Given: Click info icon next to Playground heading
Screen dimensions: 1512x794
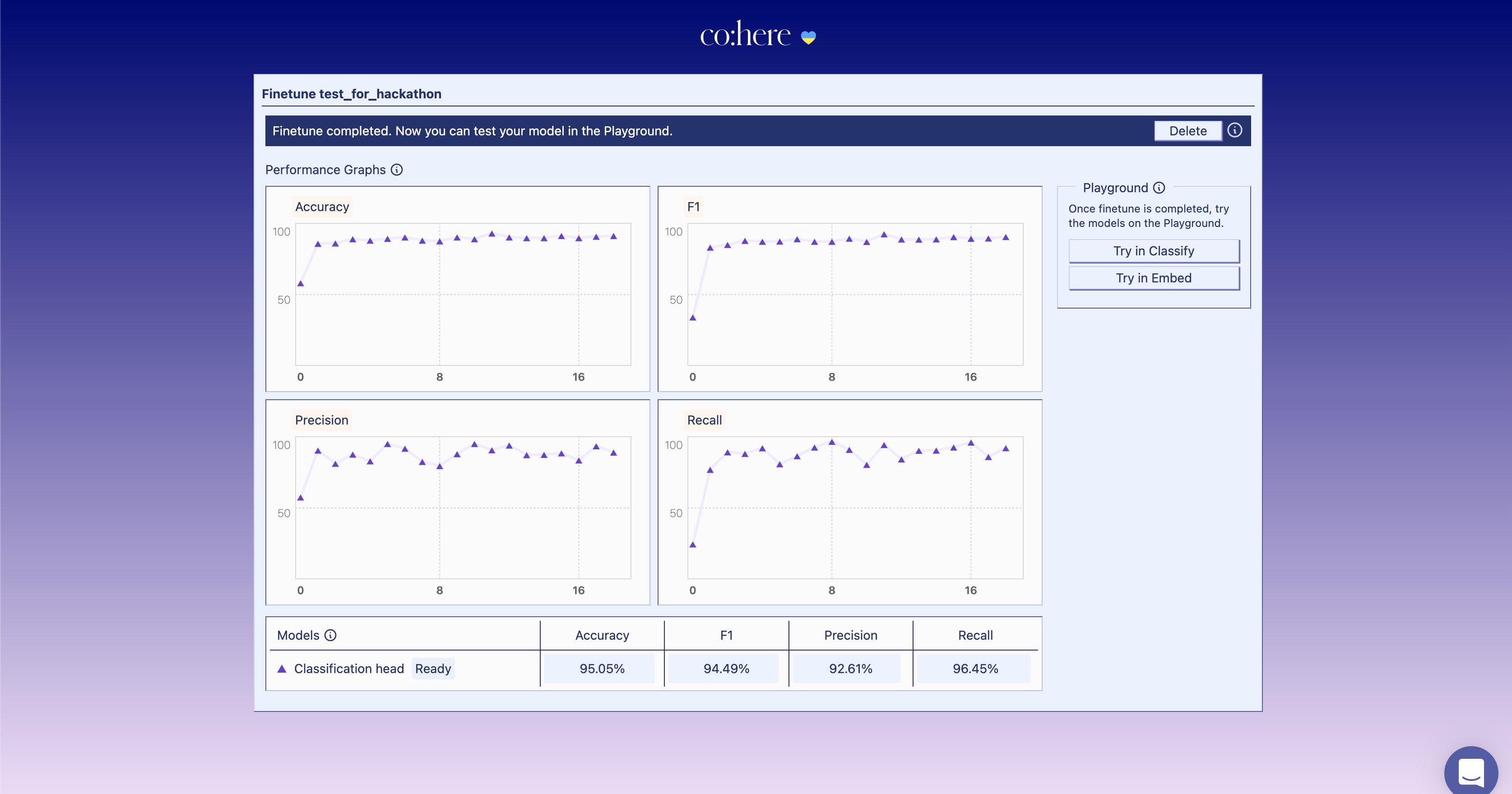Looking at the screenshot, I should pyautogui.click(x=1159, y=188).
